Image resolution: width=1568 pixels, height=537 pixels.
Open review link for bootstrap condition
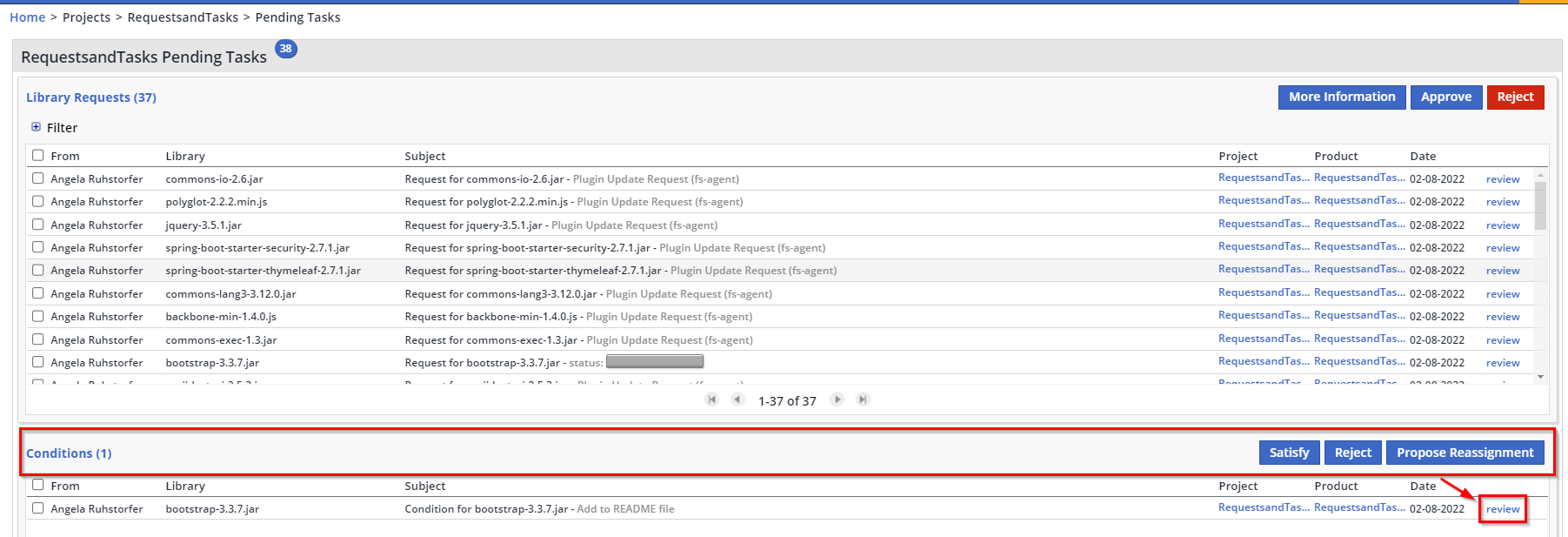(1502, 509)
